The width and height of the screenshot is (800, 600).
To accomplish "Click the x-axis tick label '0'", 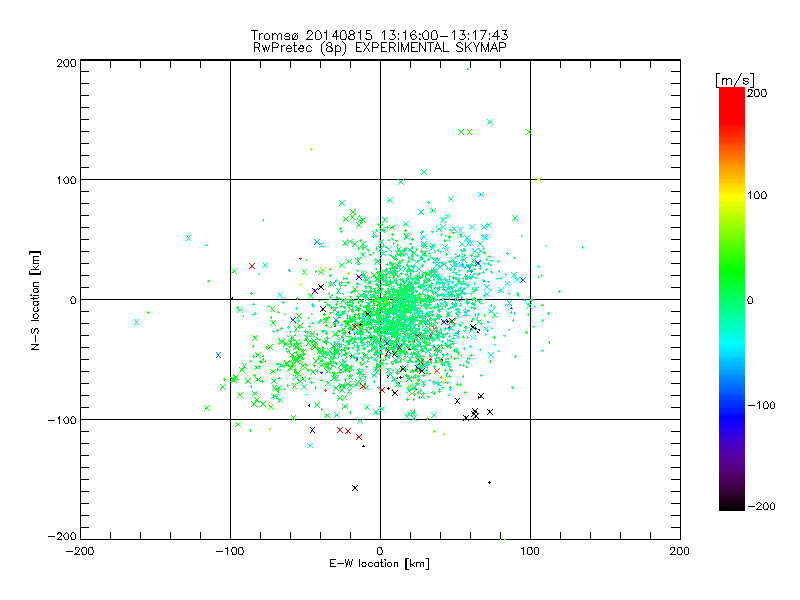I will click(x=380, y=551).
